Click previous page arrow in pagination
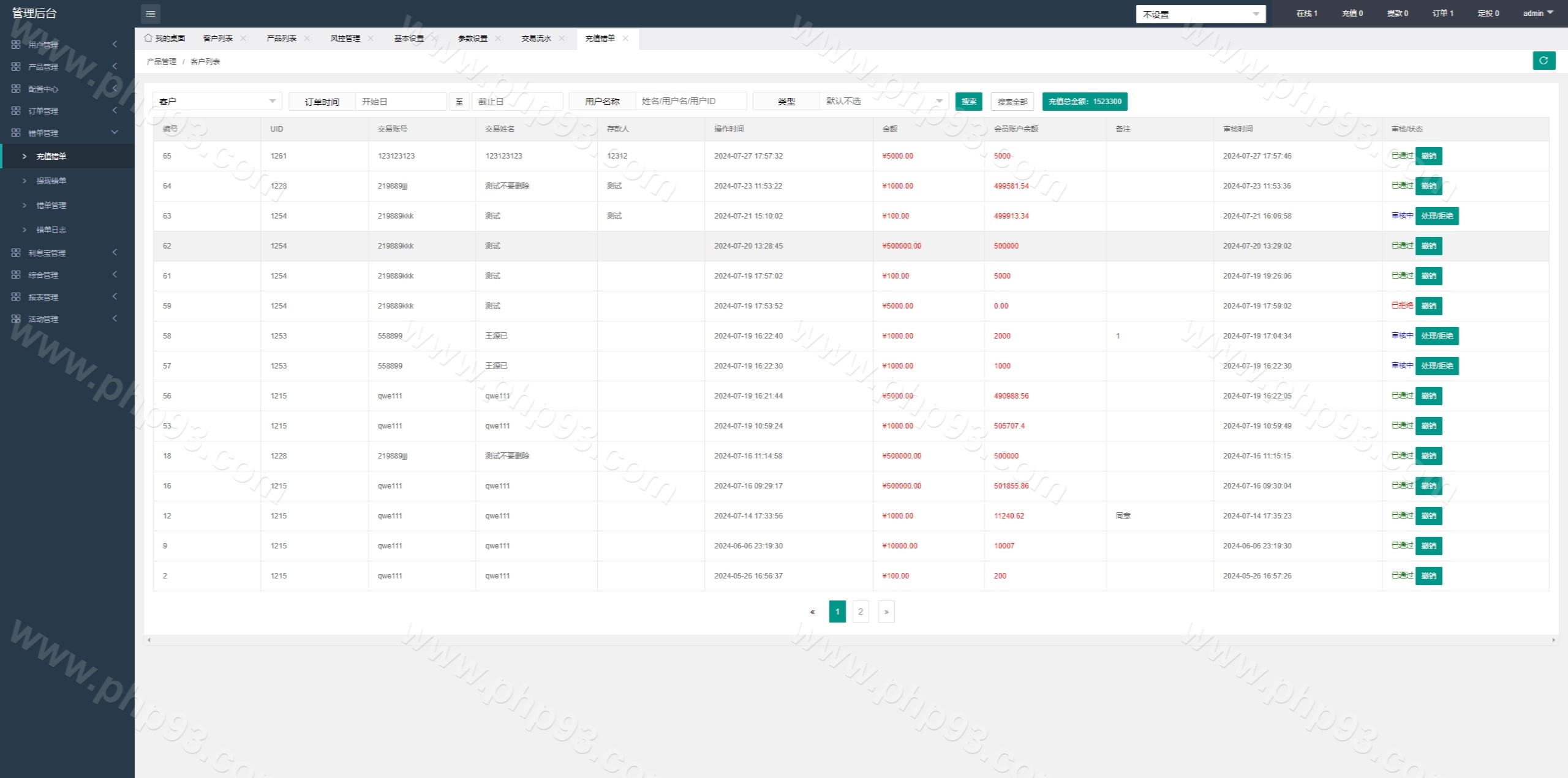The image size is (1568, 778). (x=812, y=612)
